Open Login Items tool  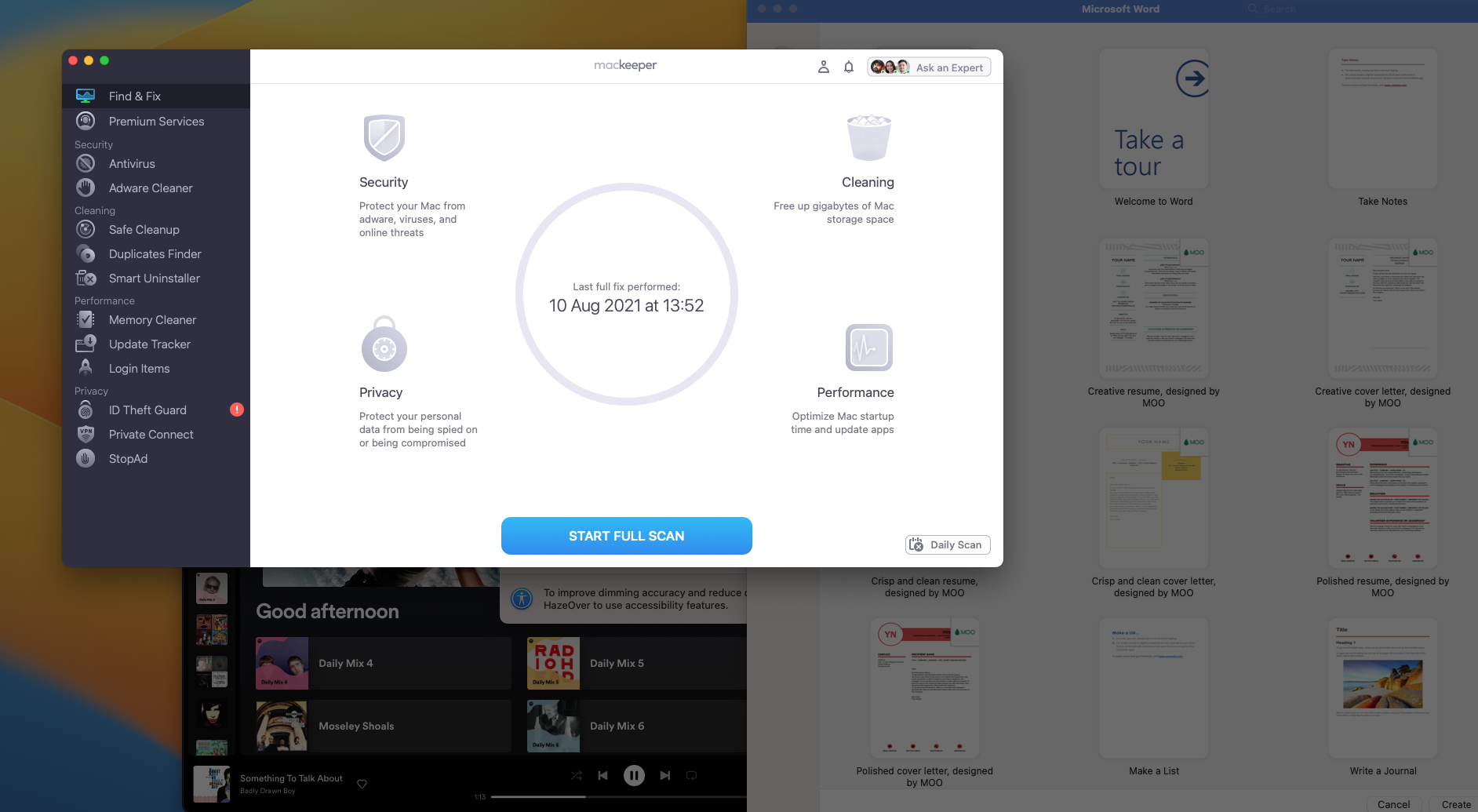[155, 368]
